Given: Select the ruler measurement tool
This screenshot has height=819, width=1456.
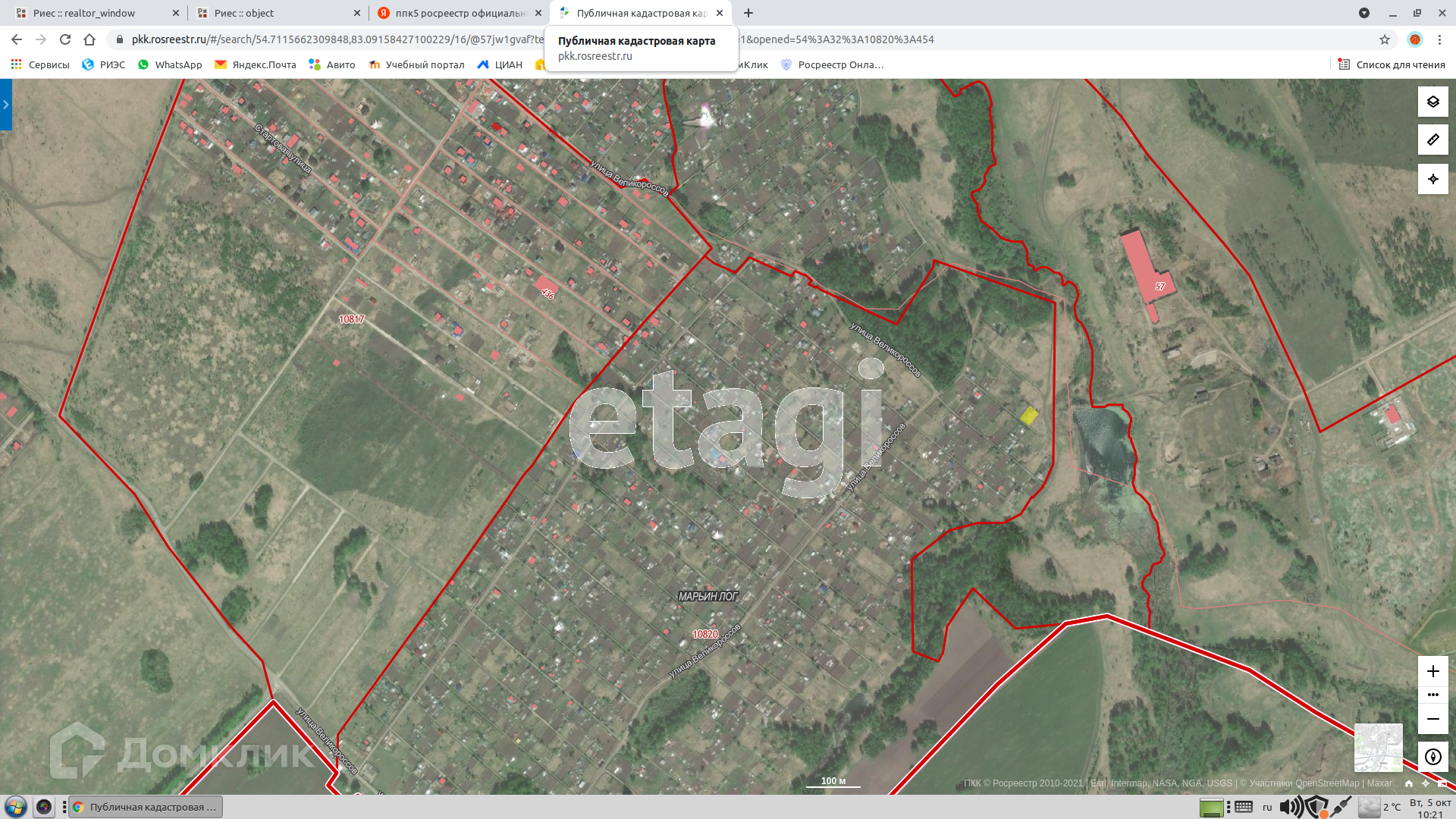Looking at the screenshot, I should click(1432, 140).
